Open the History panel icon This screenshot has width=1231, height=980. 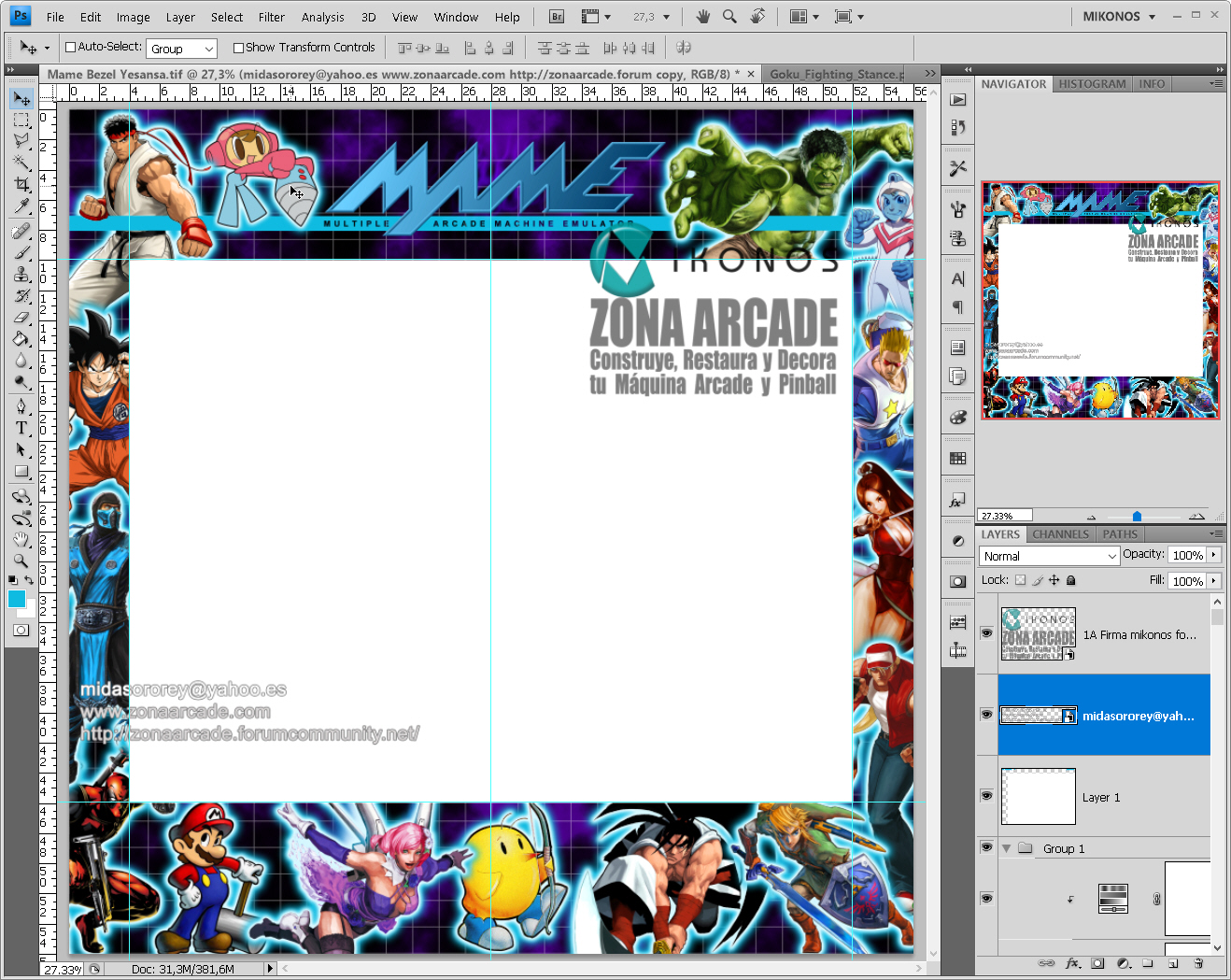(x=957, y=127)
